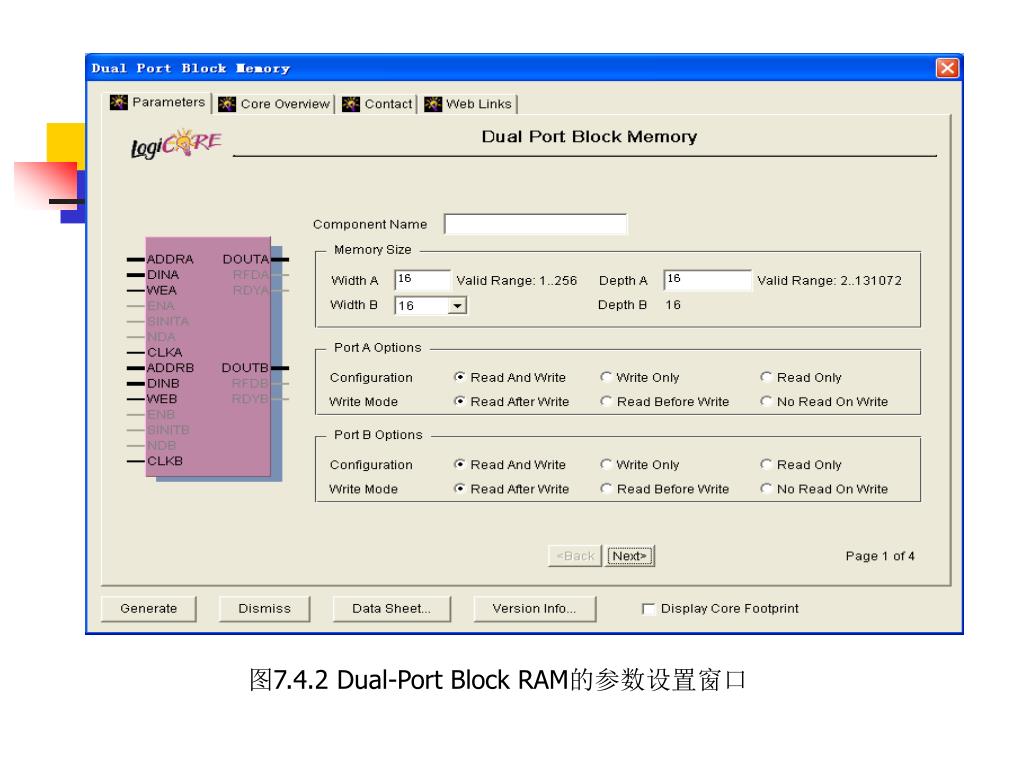This screenshot has width=1024, height=768.
Task: Click the WEB pin label in diagram
Action: [x=162, y=399]
